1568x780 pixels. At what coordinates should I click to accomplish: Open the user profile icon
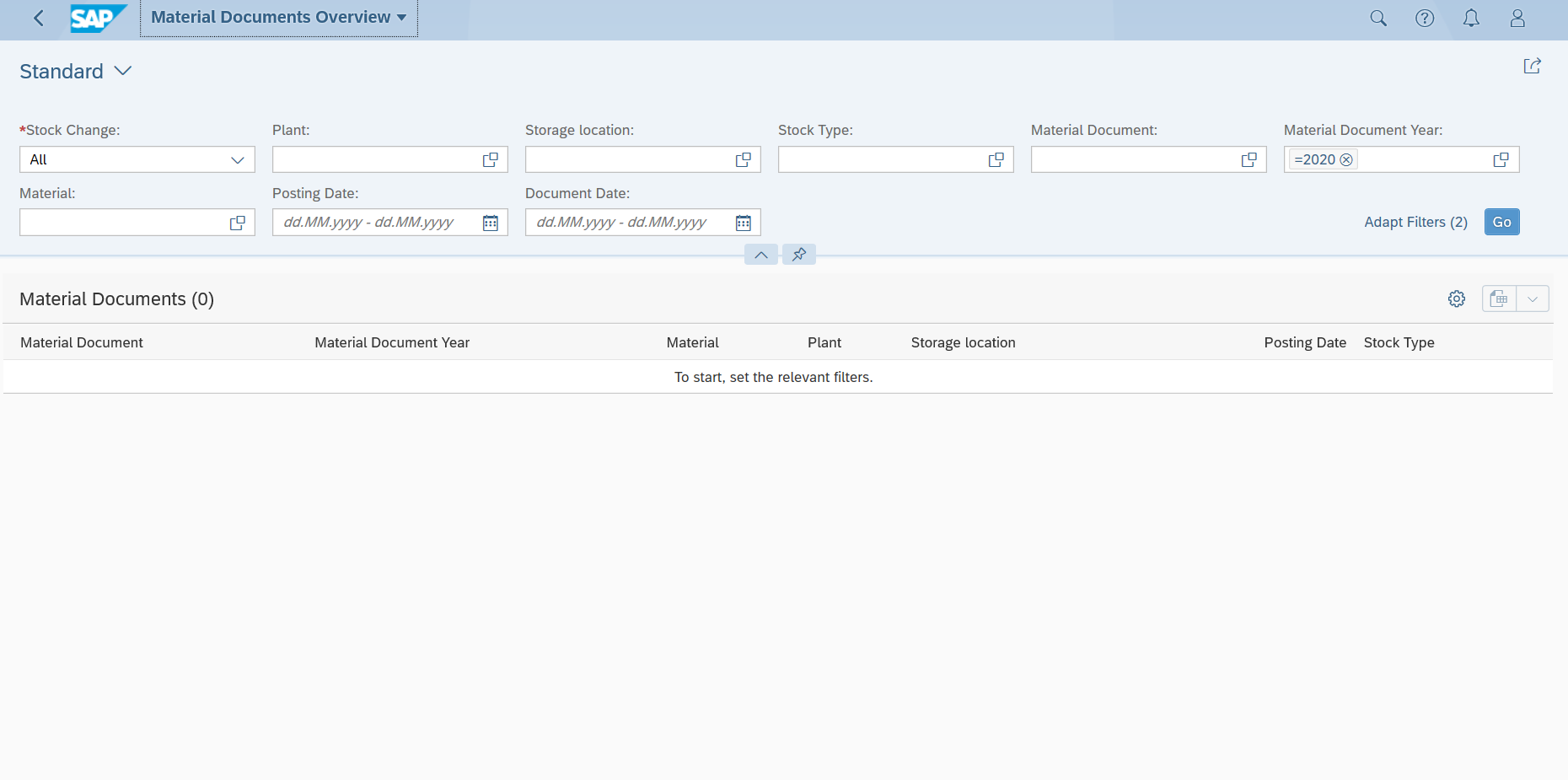pyautogui.click(x=1517, y=18)
